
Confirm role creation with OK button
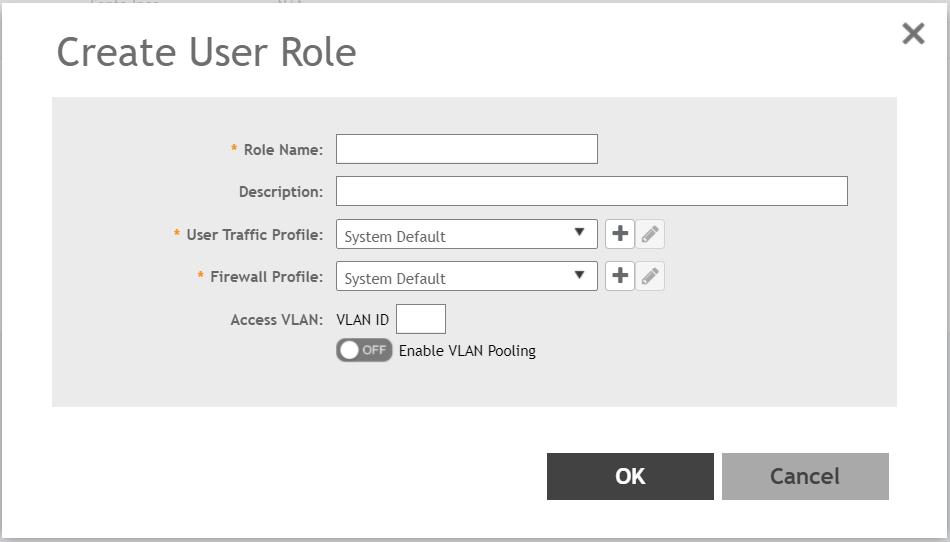click(630, 476)
